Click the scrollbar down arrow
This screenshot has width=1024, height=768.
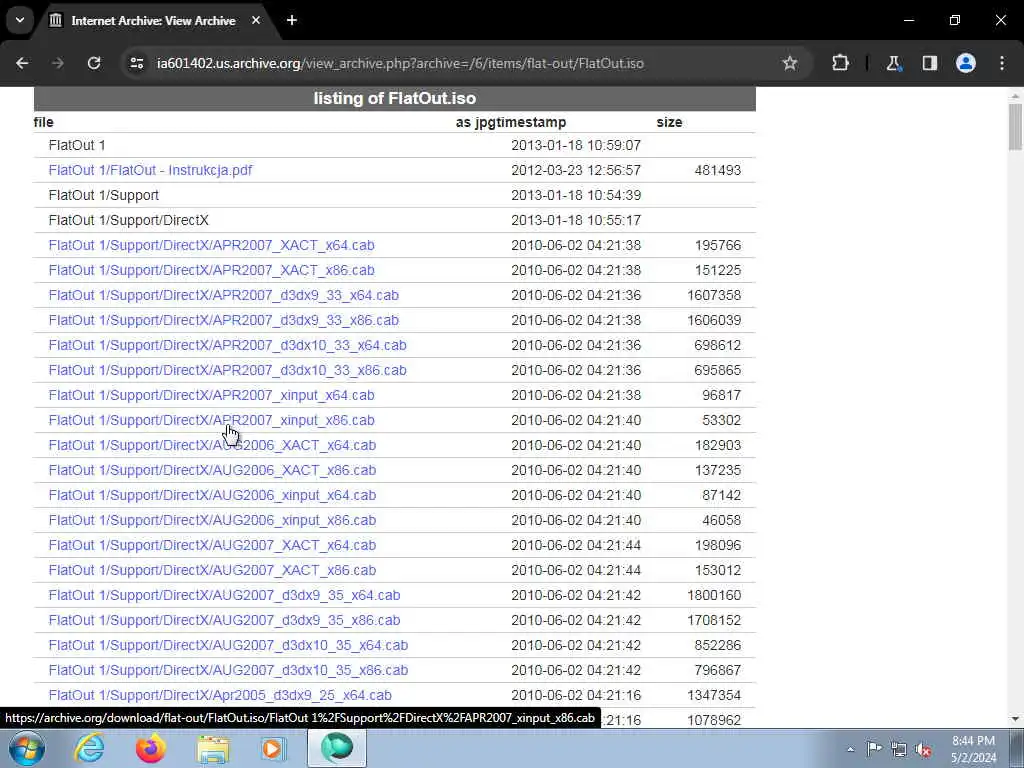[1015, 719]
